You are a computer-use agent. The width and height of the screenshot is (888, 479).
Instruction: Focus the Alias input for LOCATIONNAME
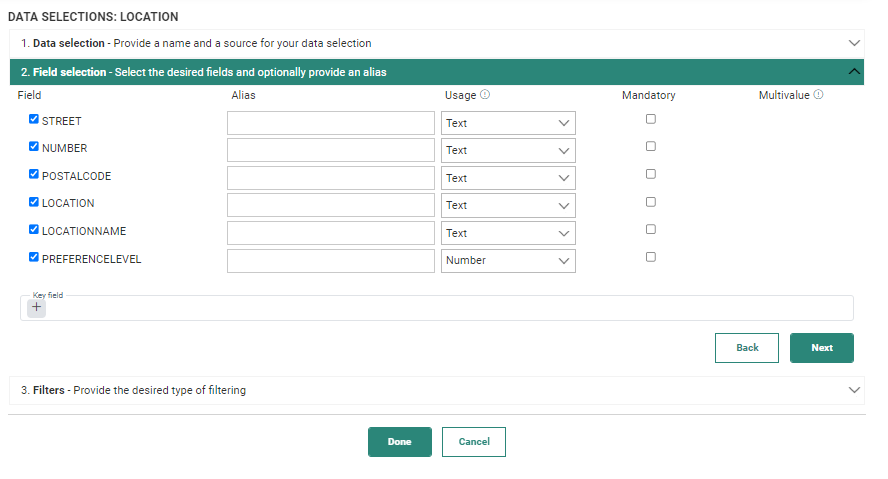pyautogui.click(x=331, y=233)
